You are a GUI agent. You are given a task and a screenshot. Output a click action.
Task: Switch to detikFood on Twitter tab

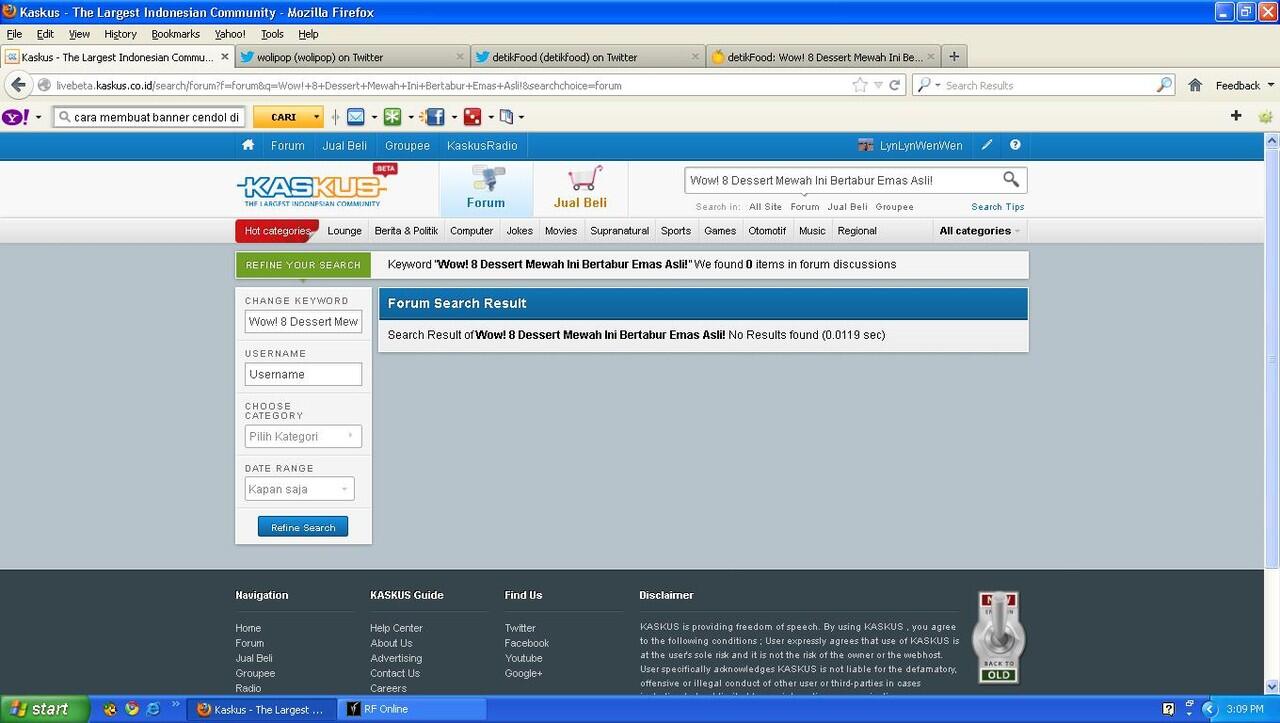tap(587, 57)
